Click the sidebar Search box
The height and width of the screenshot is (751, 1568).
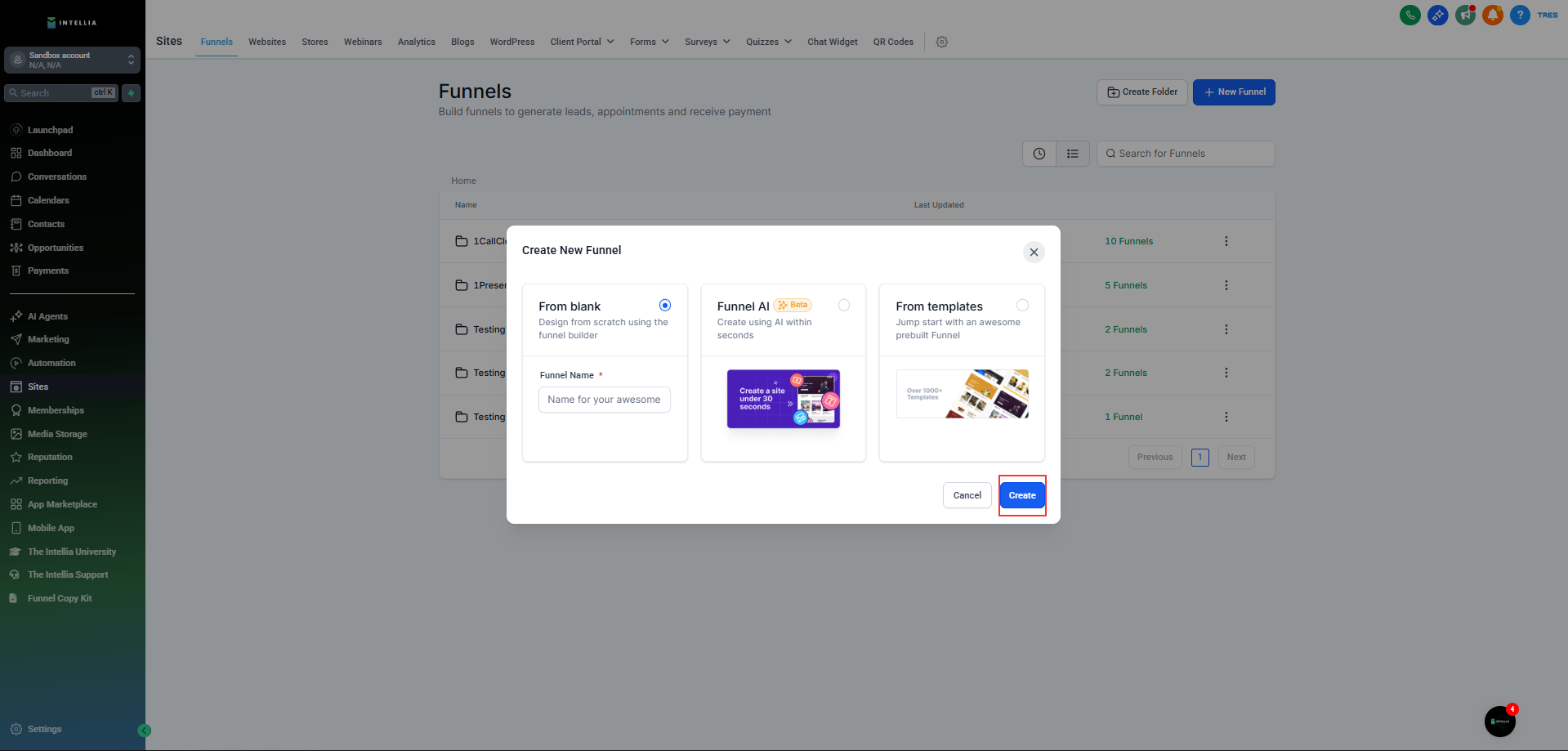click(61, 93)
